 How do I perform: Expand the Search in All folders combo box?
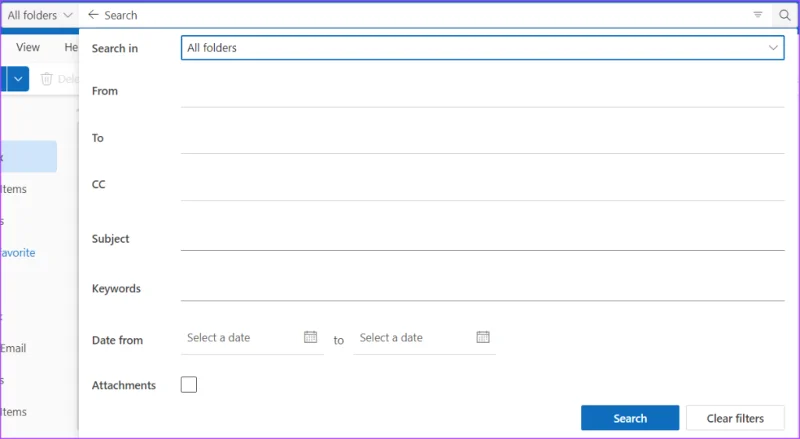point(482,47)
